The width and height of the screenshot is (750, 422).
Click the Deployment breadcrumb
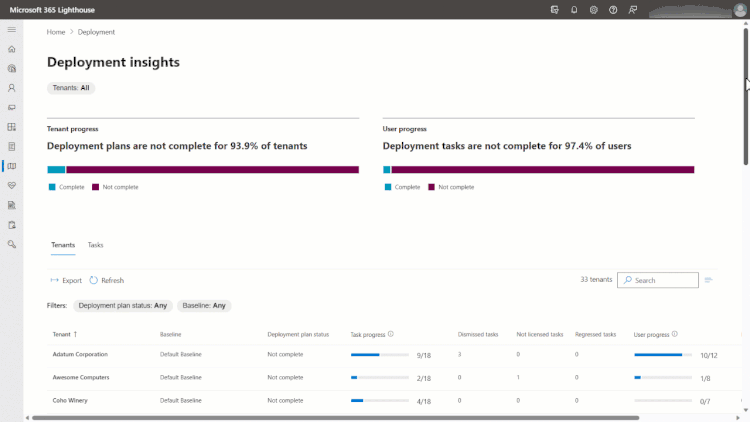point(96,32)
